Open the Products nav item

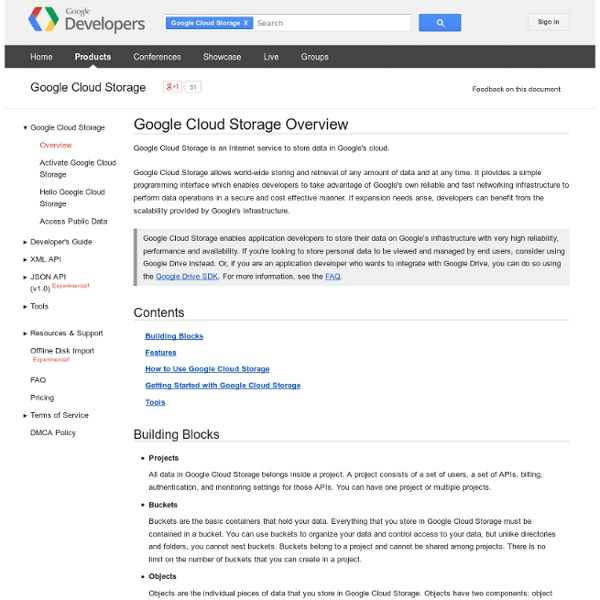click(x=93, y=57)
